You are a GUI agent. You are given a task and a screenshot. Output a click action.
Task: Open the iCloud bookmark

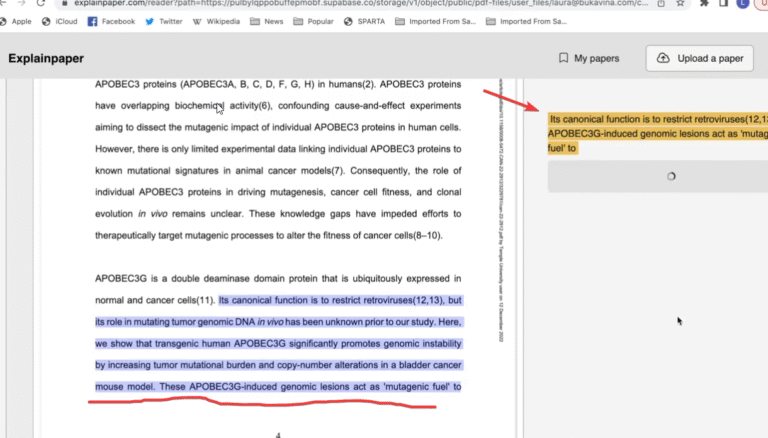click(60, 21)
